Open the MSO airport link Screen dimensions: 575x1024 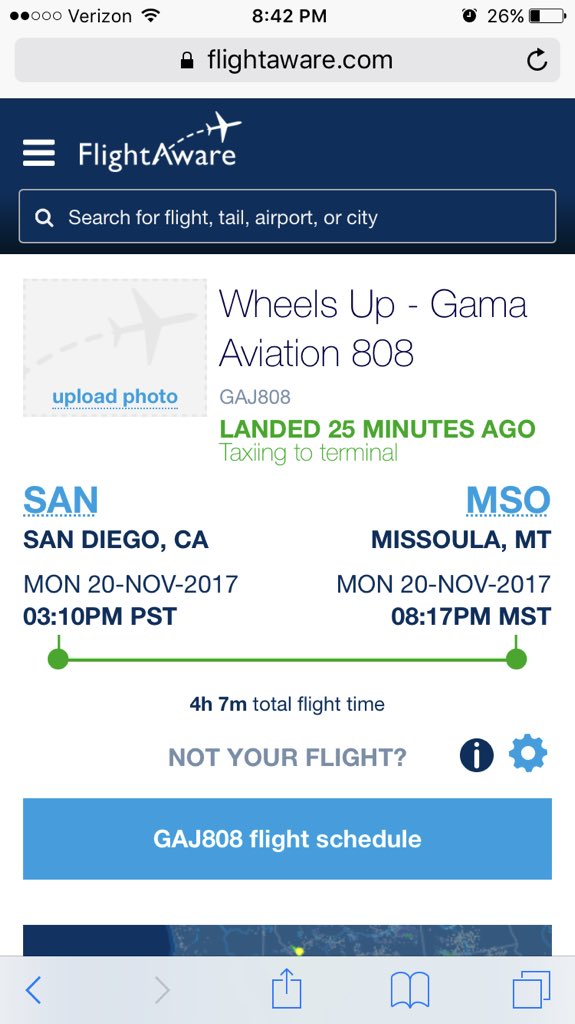tap(508, 501)
